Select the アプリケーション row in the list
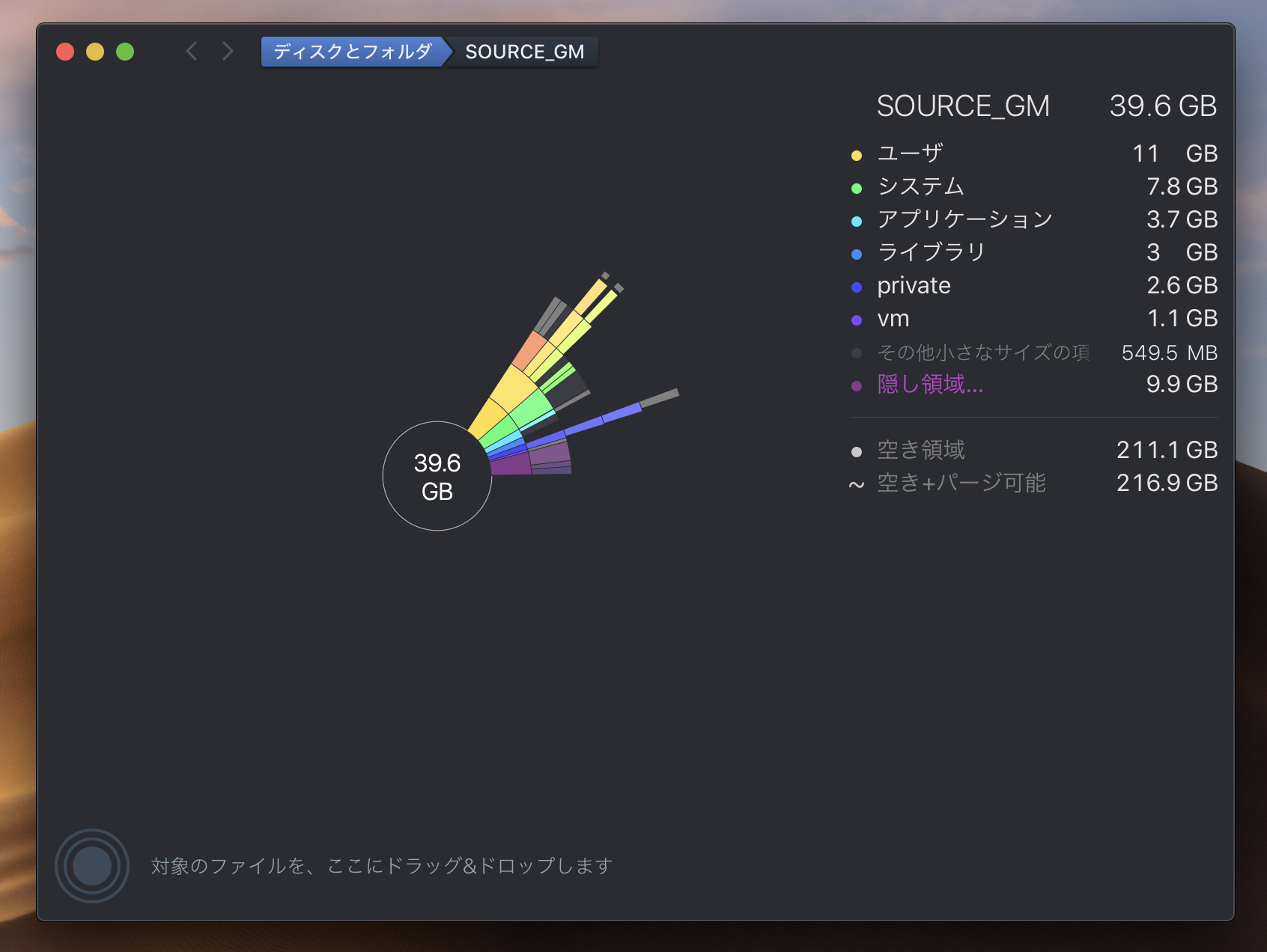1267x952 pixels. (1034, 219)
